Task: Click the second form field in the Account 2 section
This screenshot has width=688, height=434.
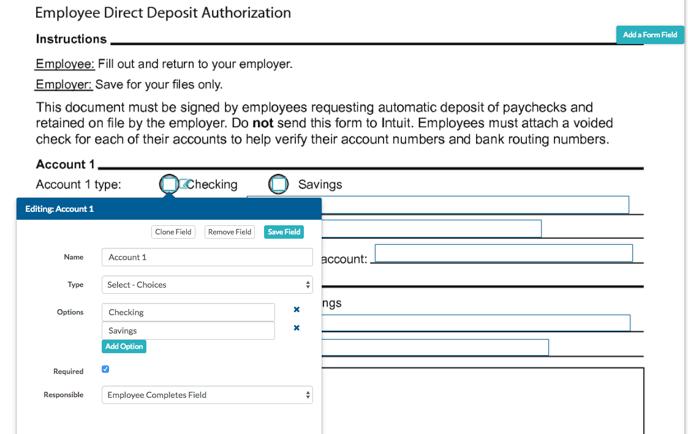Action: click(435, 347)
